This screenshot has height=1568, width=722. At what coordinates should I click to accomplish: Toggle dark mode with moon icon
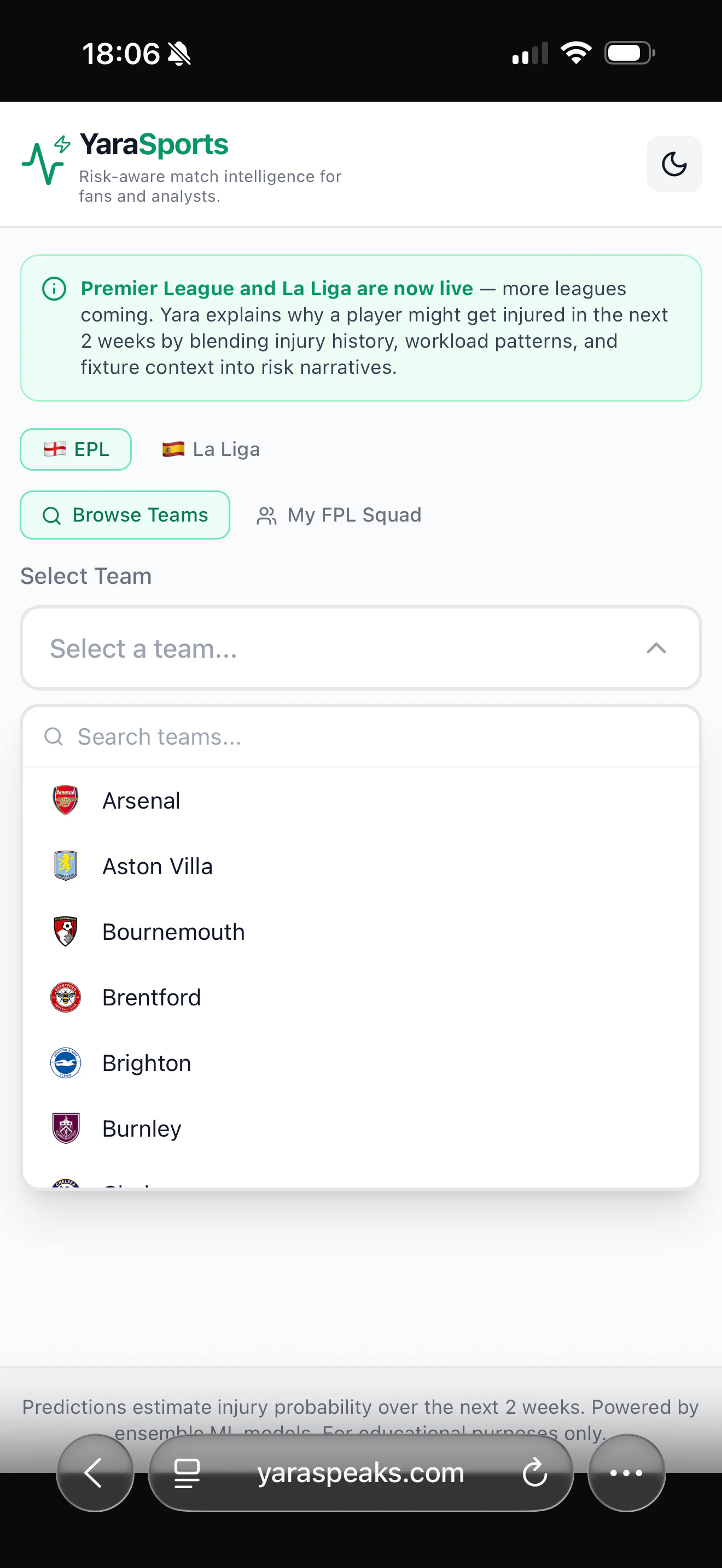coord(673,165)
